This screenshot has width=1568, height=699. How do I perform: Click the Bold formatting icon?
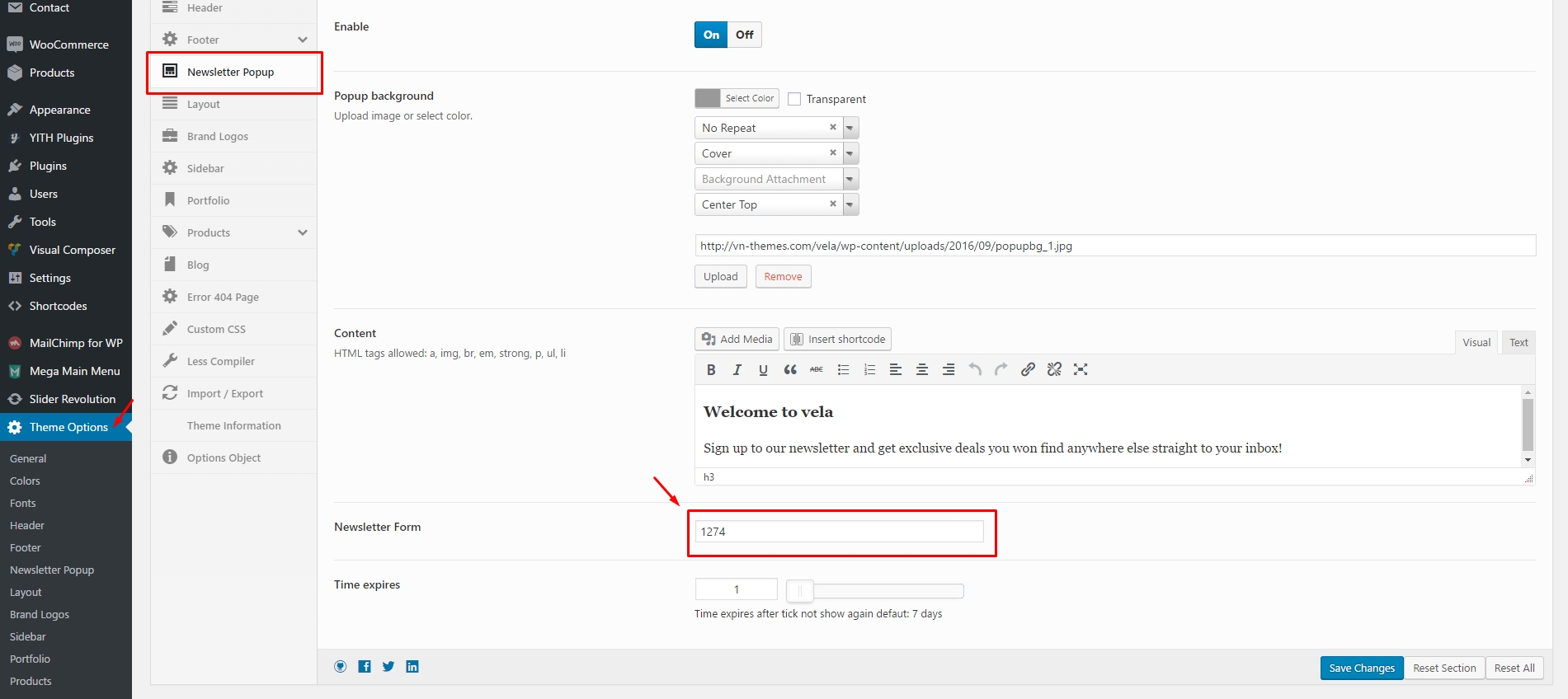click(x=711, y=370)
